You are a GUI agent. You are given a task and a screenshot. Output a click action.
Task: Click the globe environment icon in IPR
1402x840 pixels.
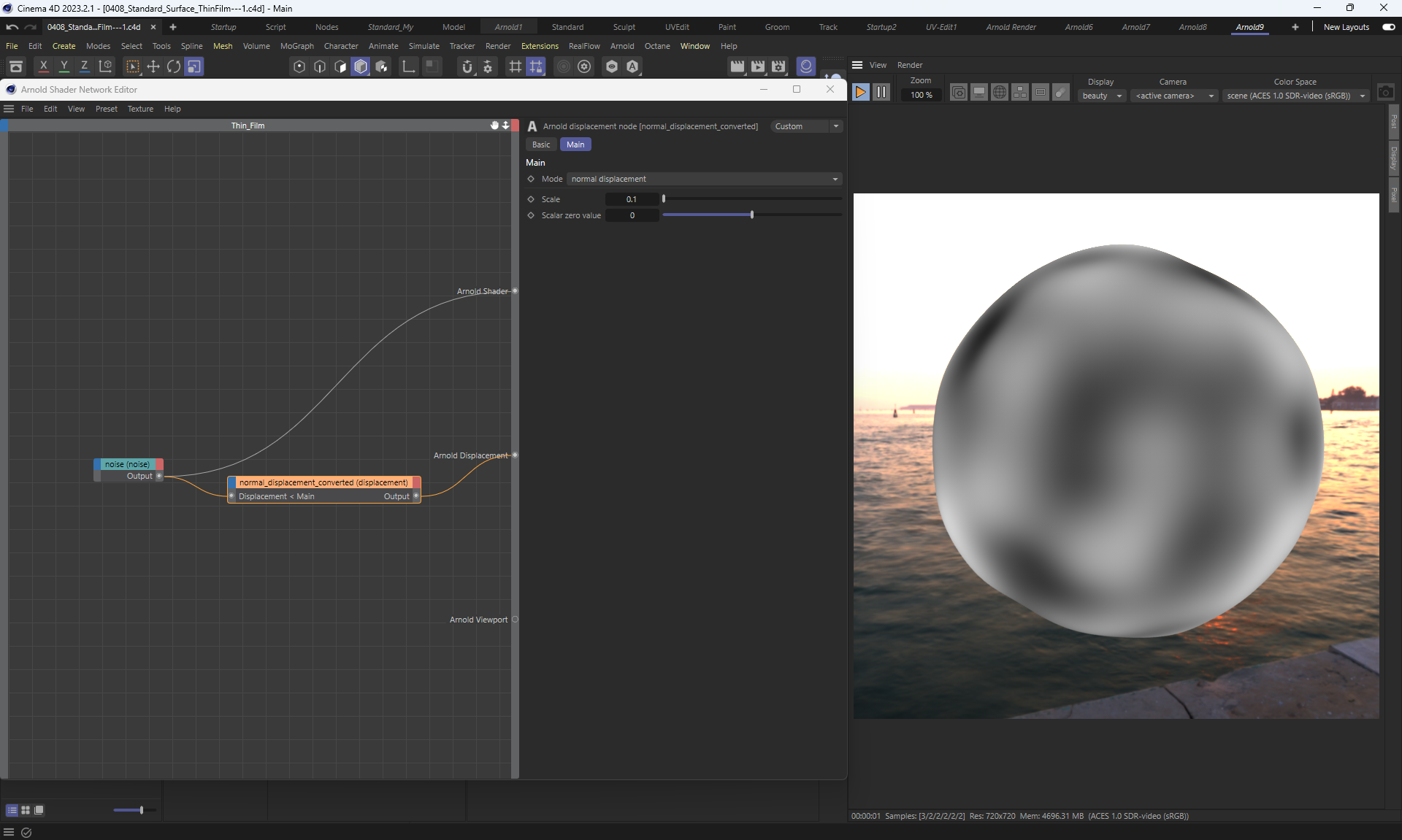pos(1000,93)
